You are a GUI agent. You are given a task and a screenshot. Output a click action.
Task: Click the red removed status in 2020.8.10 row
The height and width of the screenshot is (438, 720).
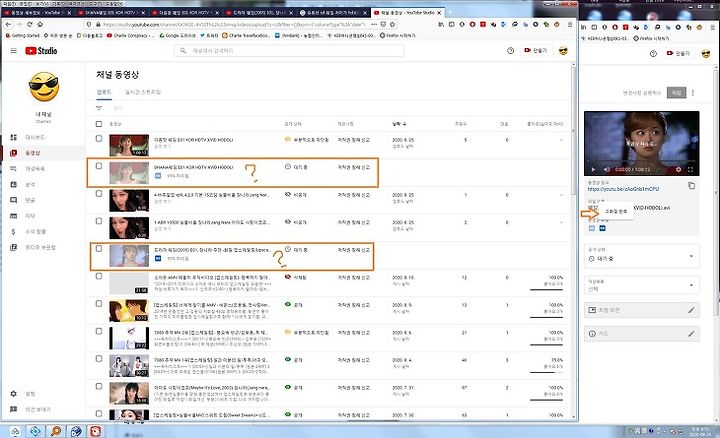click(x=295, y=277)
